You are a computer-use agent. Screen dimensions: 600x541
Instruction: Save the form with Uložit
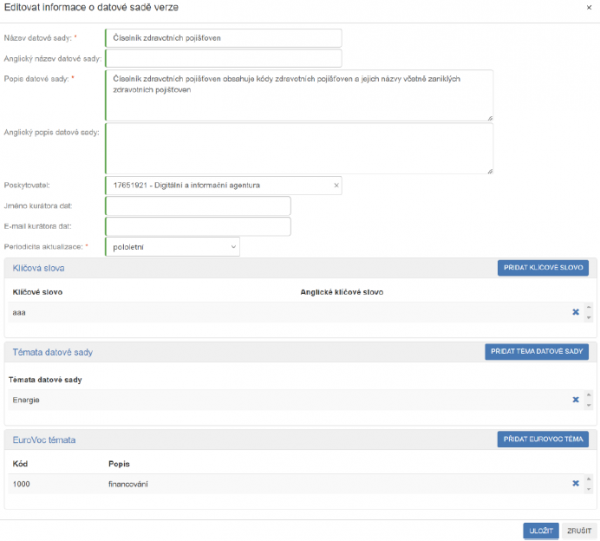point(540,531)
